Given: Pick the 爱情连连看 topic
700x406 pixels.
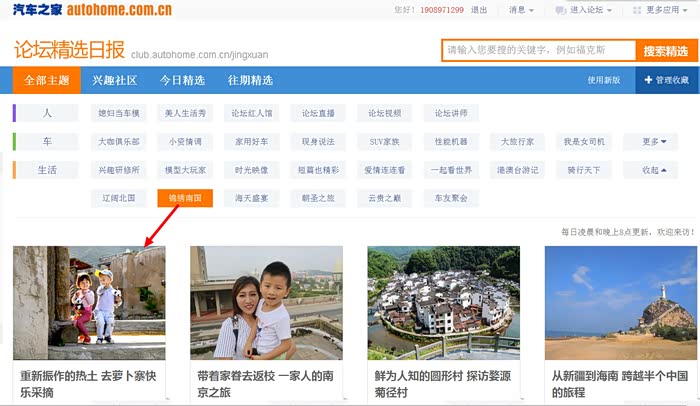Looking at the screenshot, I should click(385, 170).
